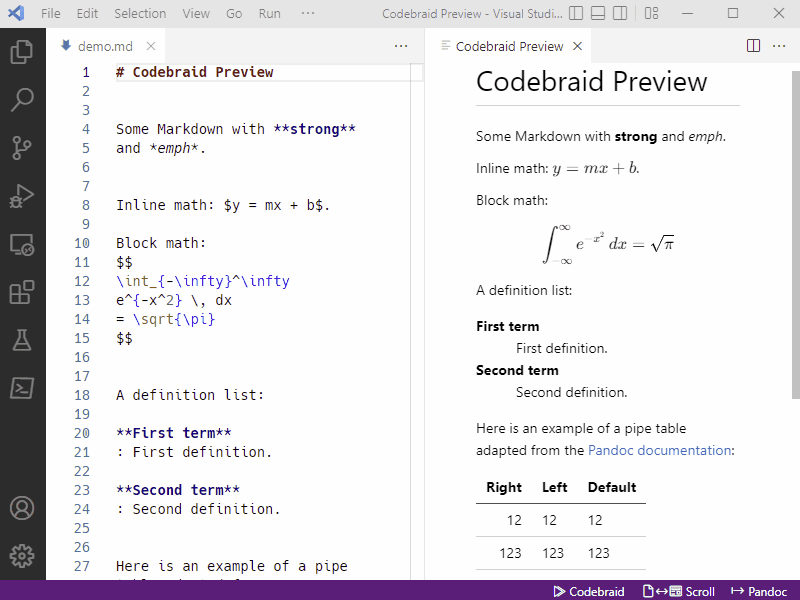Open Remote Explorer view
Viewport: 800px width, 600px height.
point(22,244)
